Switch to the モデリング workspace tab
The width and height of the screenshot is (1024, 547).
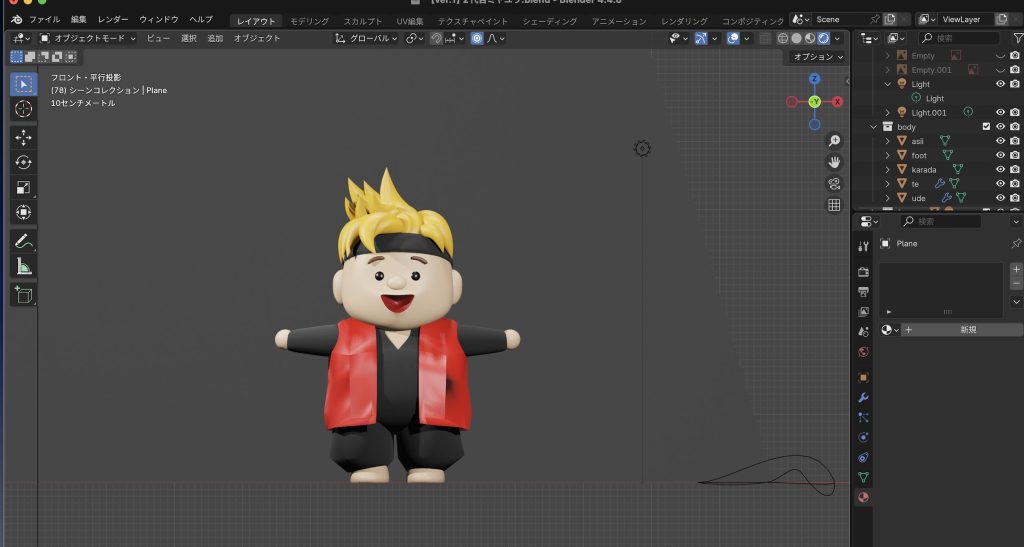click(x=309, y=21)
